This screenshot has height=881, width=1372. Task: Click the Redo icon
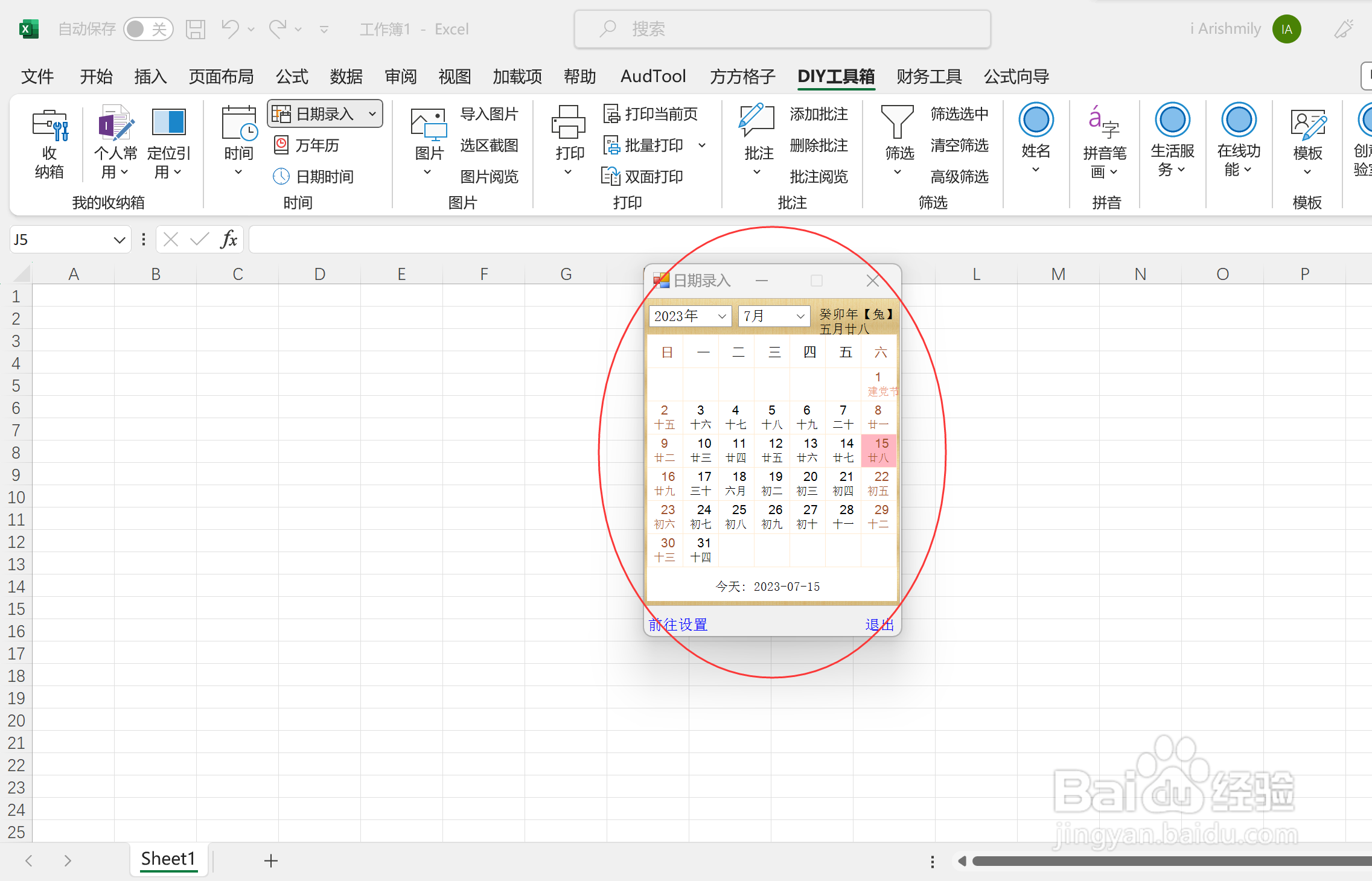(x=278, y=28)
